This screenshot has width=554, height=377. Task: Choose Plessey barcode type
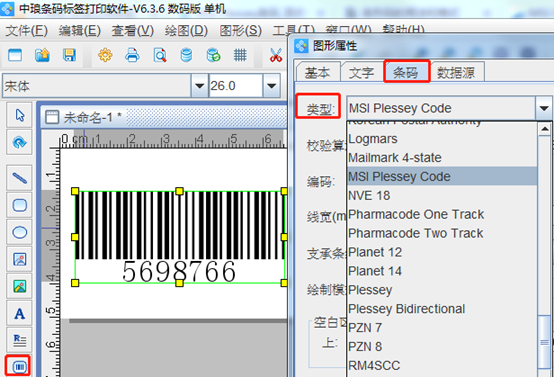[442, 290]
